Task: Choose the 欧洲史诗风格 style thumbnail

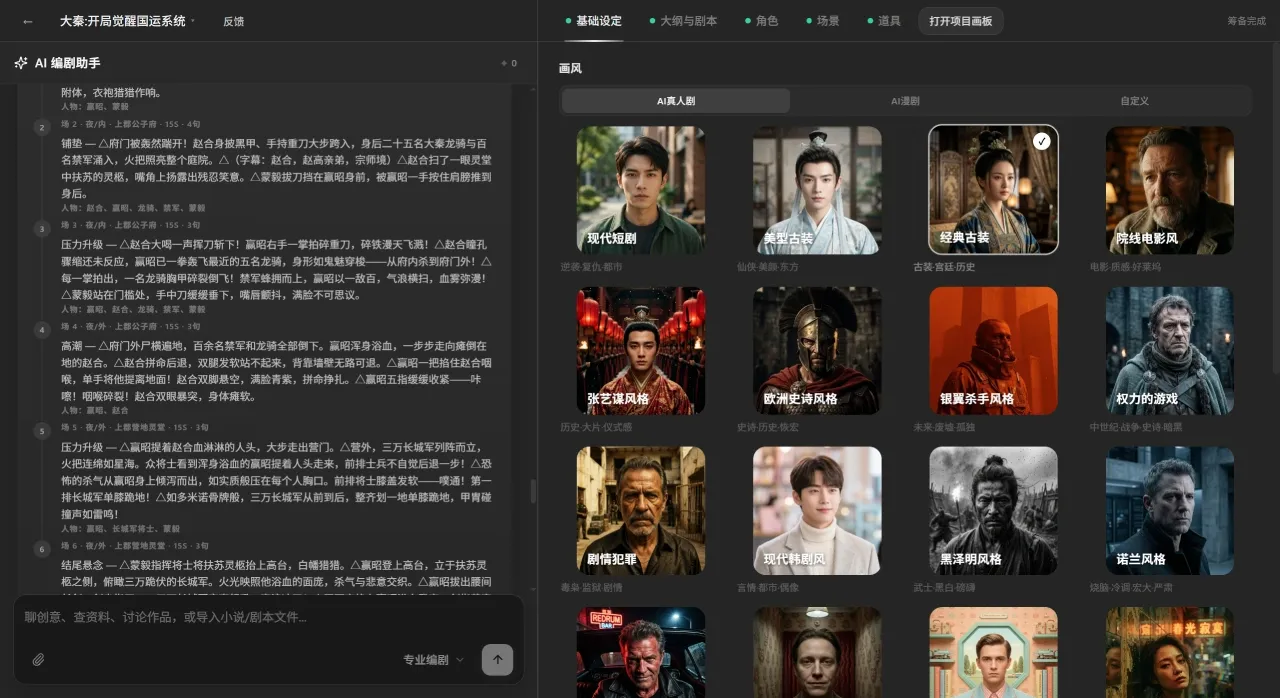Action: 817,350
